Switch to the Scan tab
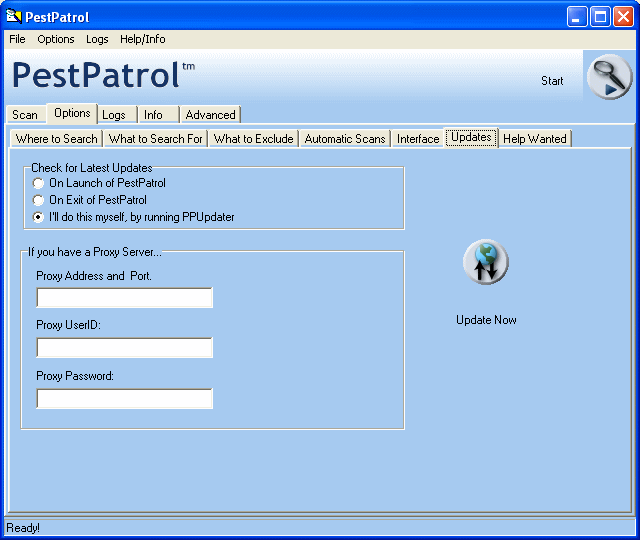The height and width of the screenshot is (540, 640). coord(25,115)
